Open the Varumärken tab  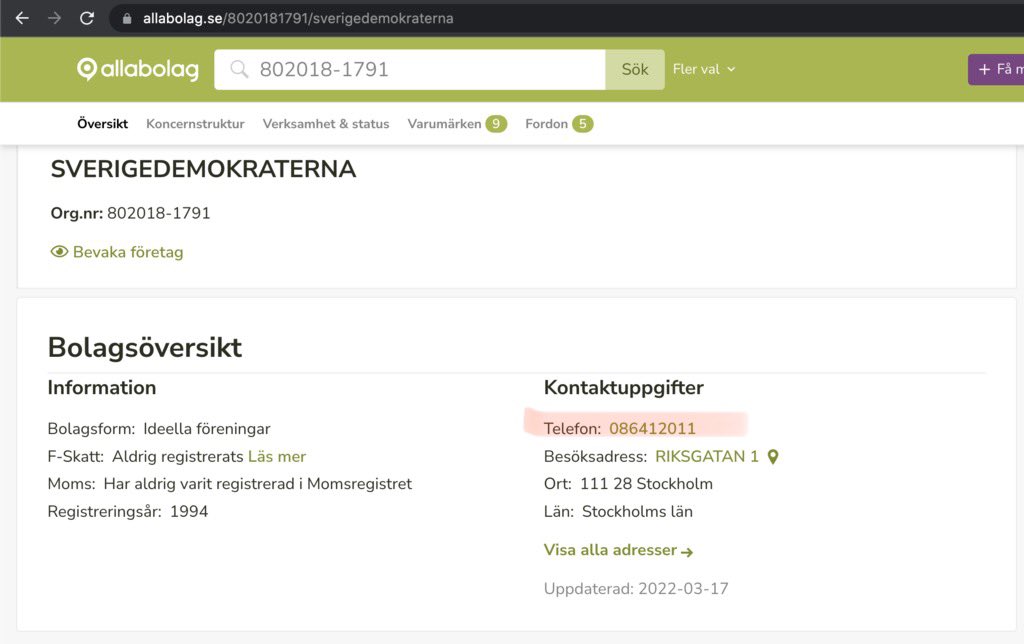[457, 123]
